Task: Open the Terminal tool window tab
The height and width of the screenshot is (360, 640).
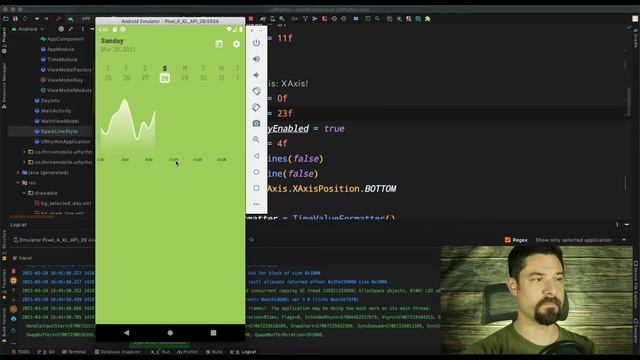Action: coord(74,351)
